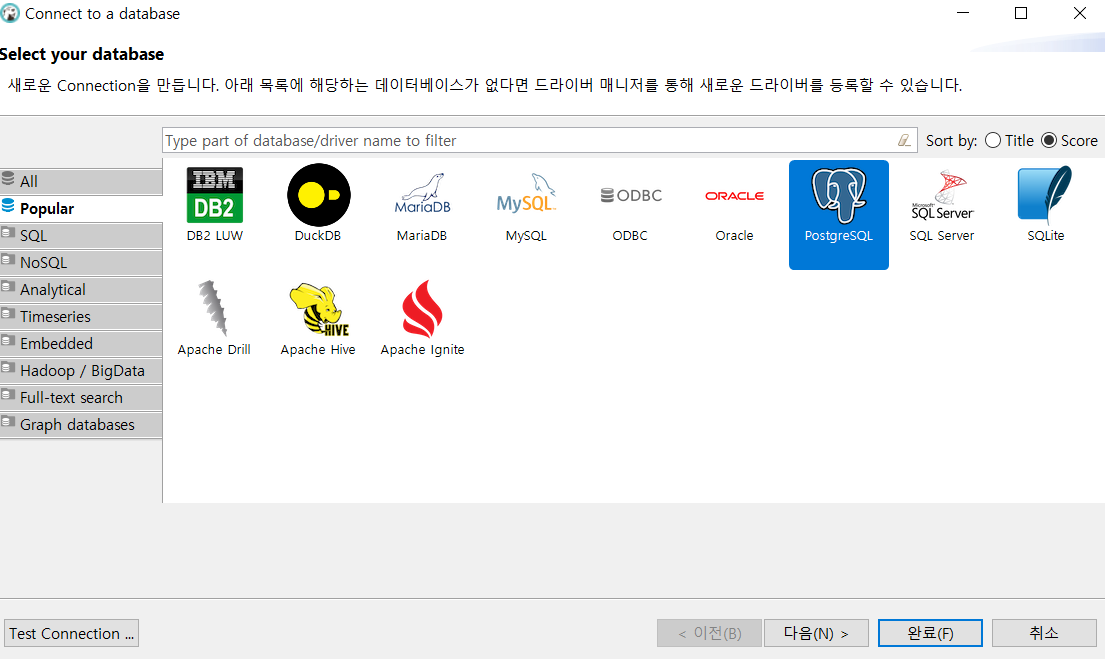
Task: Sort databases by Title
Action: click(x=1009, y=140)
